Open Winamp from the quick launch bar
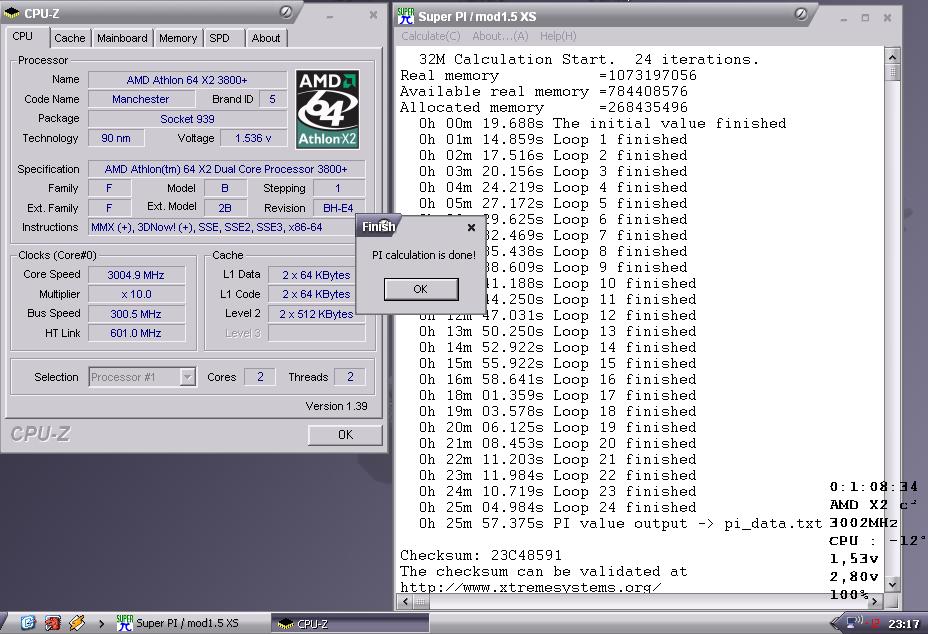The height and width of the screenshot is (634, 928). tap(77, 623)
